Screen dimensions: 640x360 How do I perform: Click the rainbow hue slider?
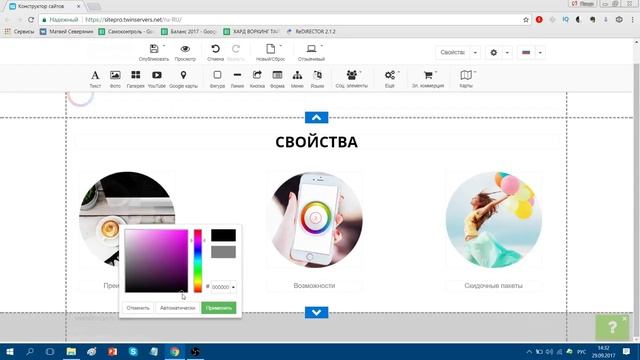[x=198, y=261]
